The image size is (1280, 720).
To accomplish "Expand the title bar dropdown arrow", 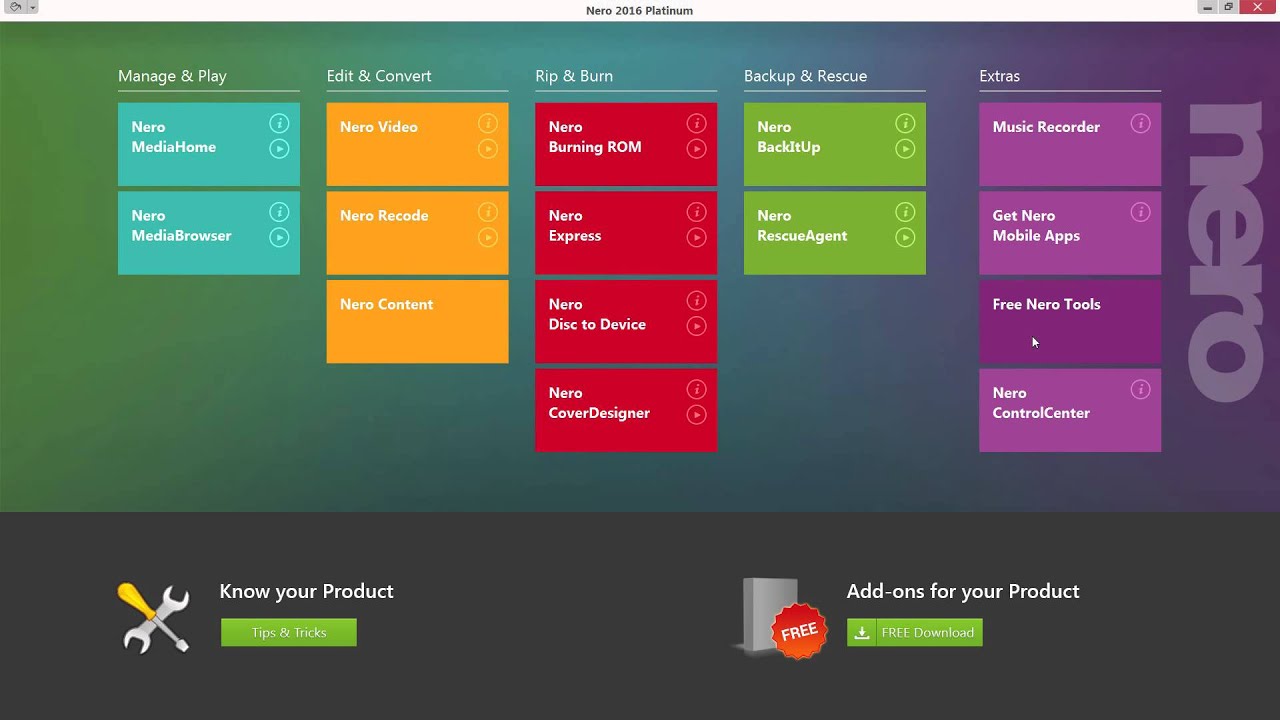I will coord(32,7).
